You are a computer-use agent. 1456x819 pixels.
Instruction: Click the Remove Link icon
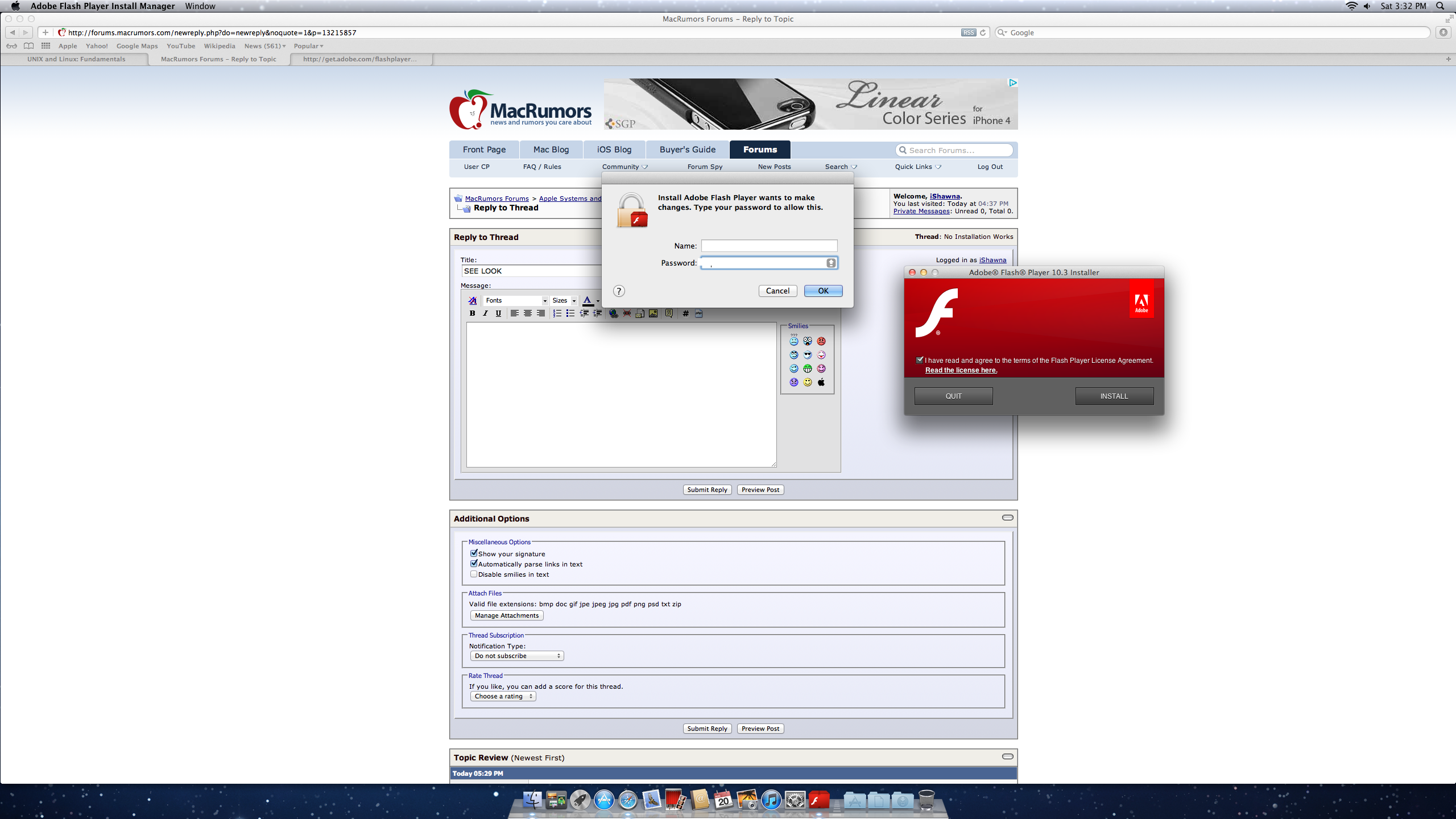(627, 313)
